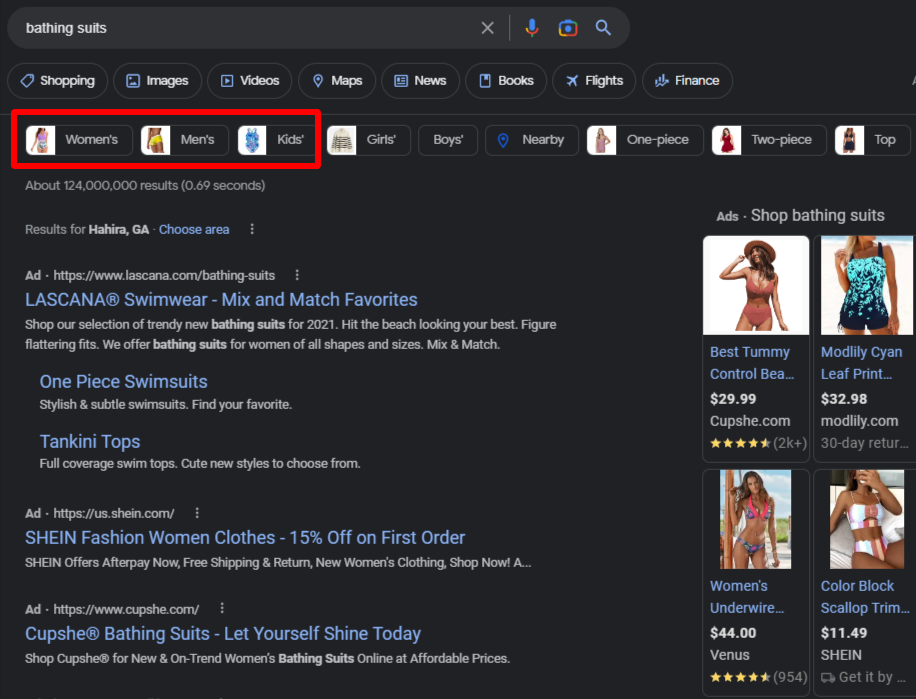Pick the Top filter chip
Screen dimensions: 916x699
[x=873, y=140]
